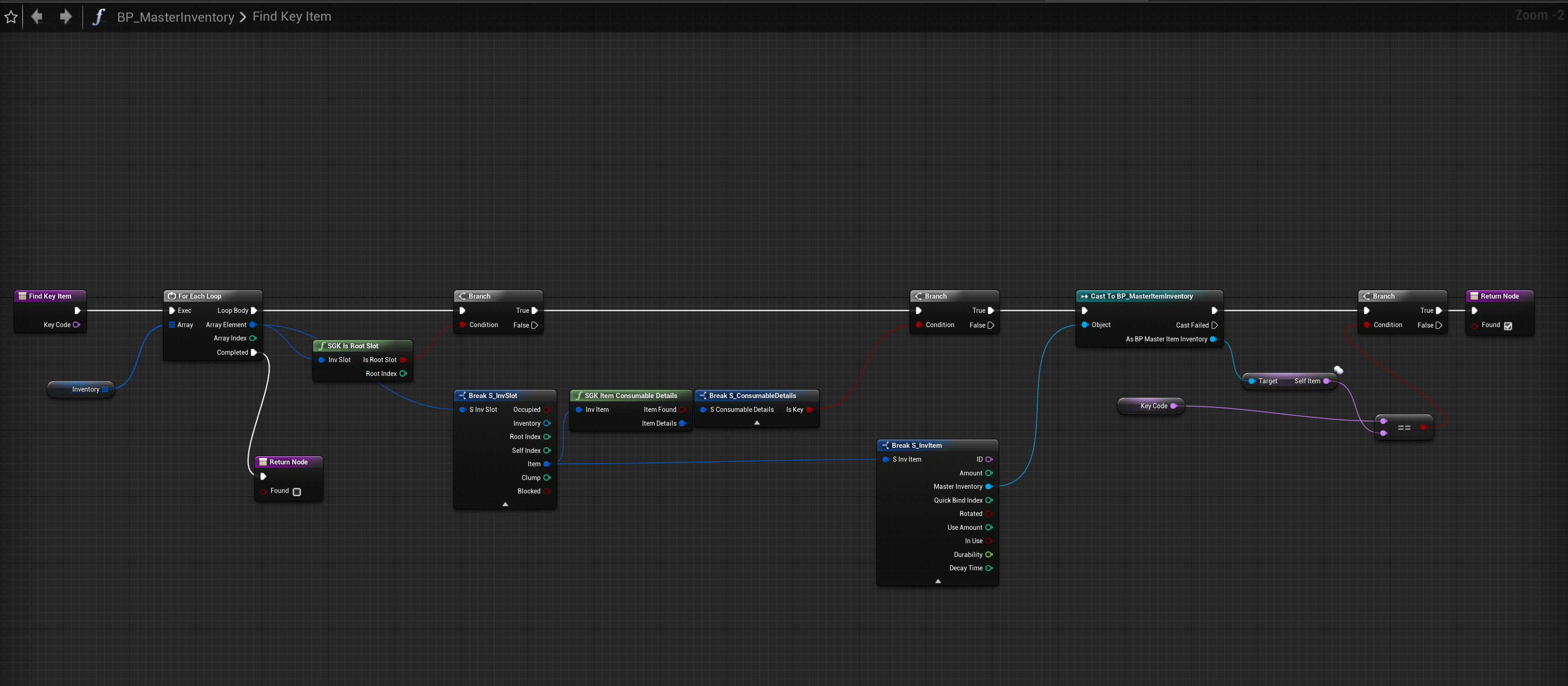The image size is (1568, 686).
Task: Click the favorite star icon
Action: [11, 17]
